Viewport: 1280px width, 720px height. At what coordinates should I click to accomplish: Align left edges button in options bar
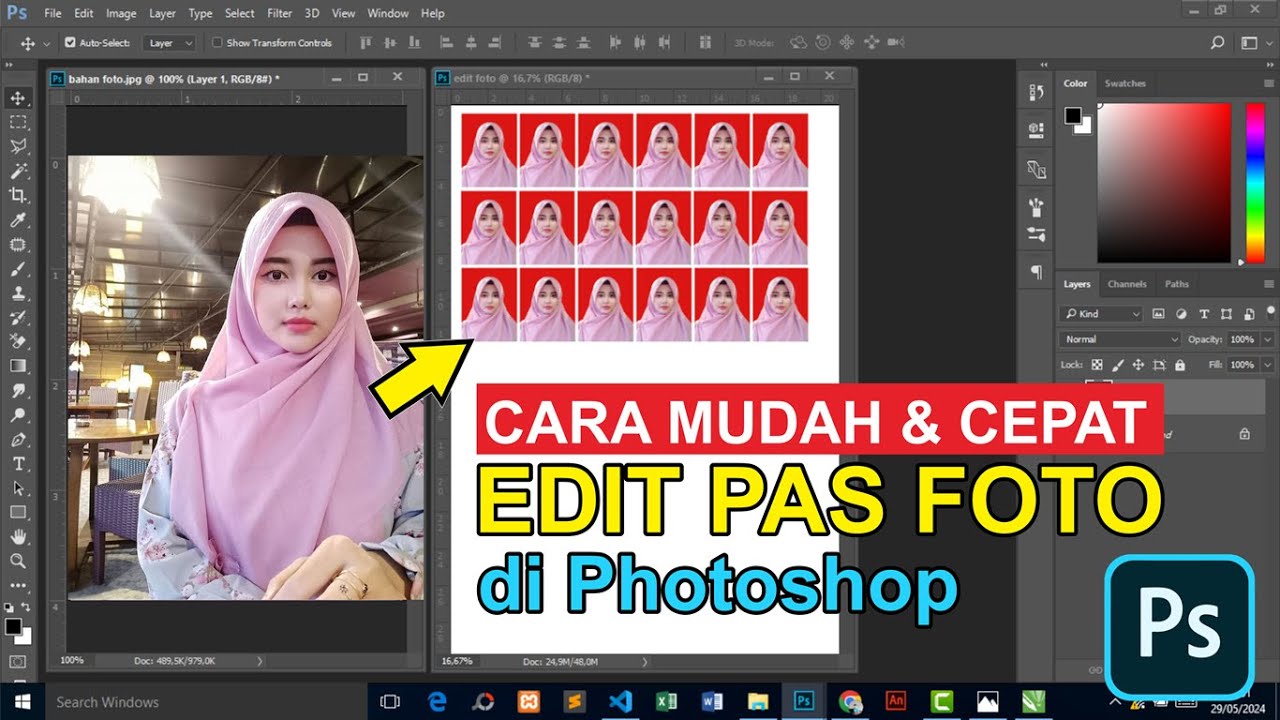pos(446,43)
